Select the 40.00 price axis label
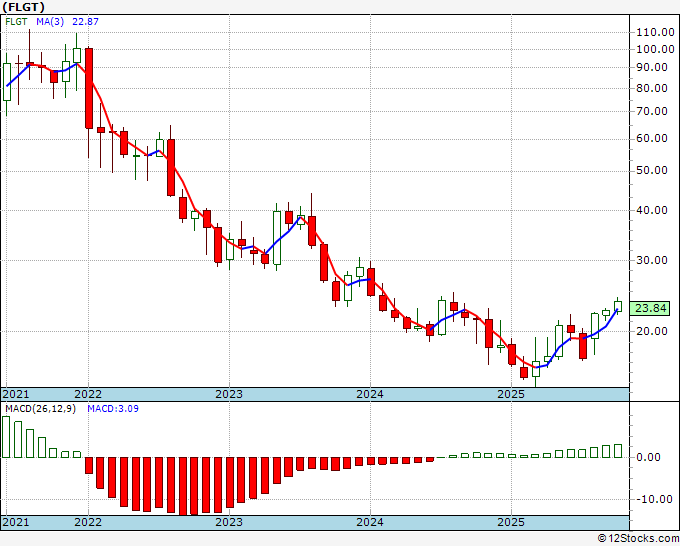Image resolution: width=680 pixels, height=546 pixels. click(x=651, y=210)
